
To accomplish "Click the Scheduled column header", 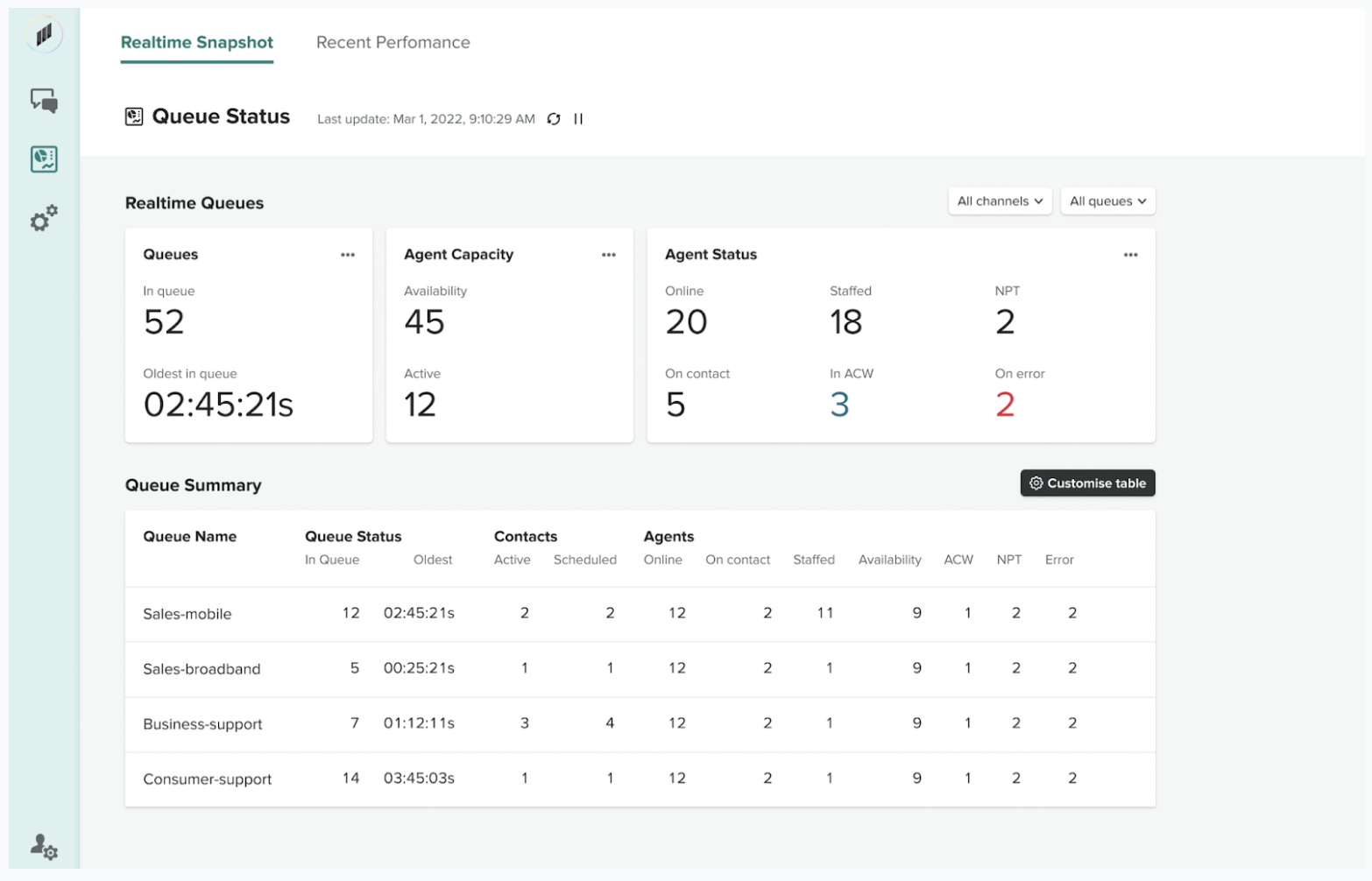I will [x=585, y=560].
